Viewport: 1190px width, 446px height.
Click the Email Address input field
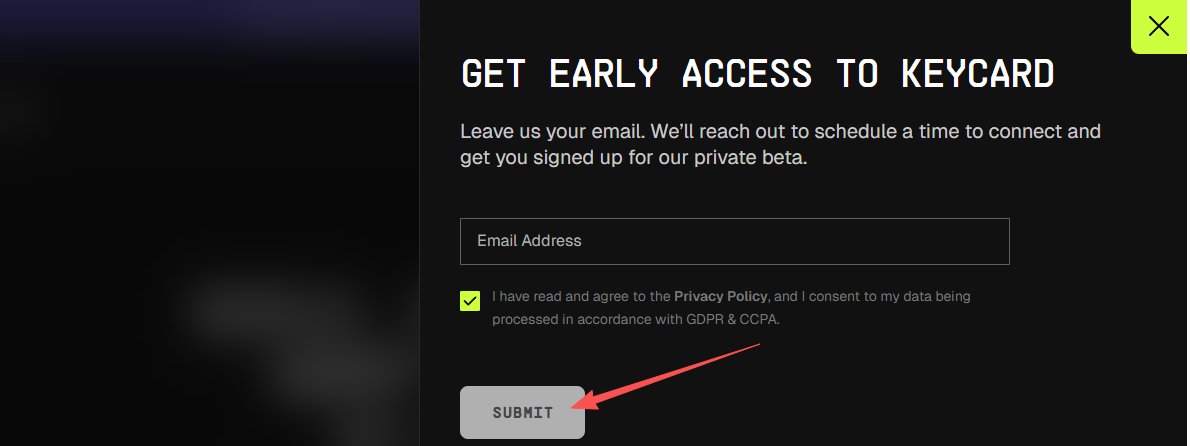[734, 241]
